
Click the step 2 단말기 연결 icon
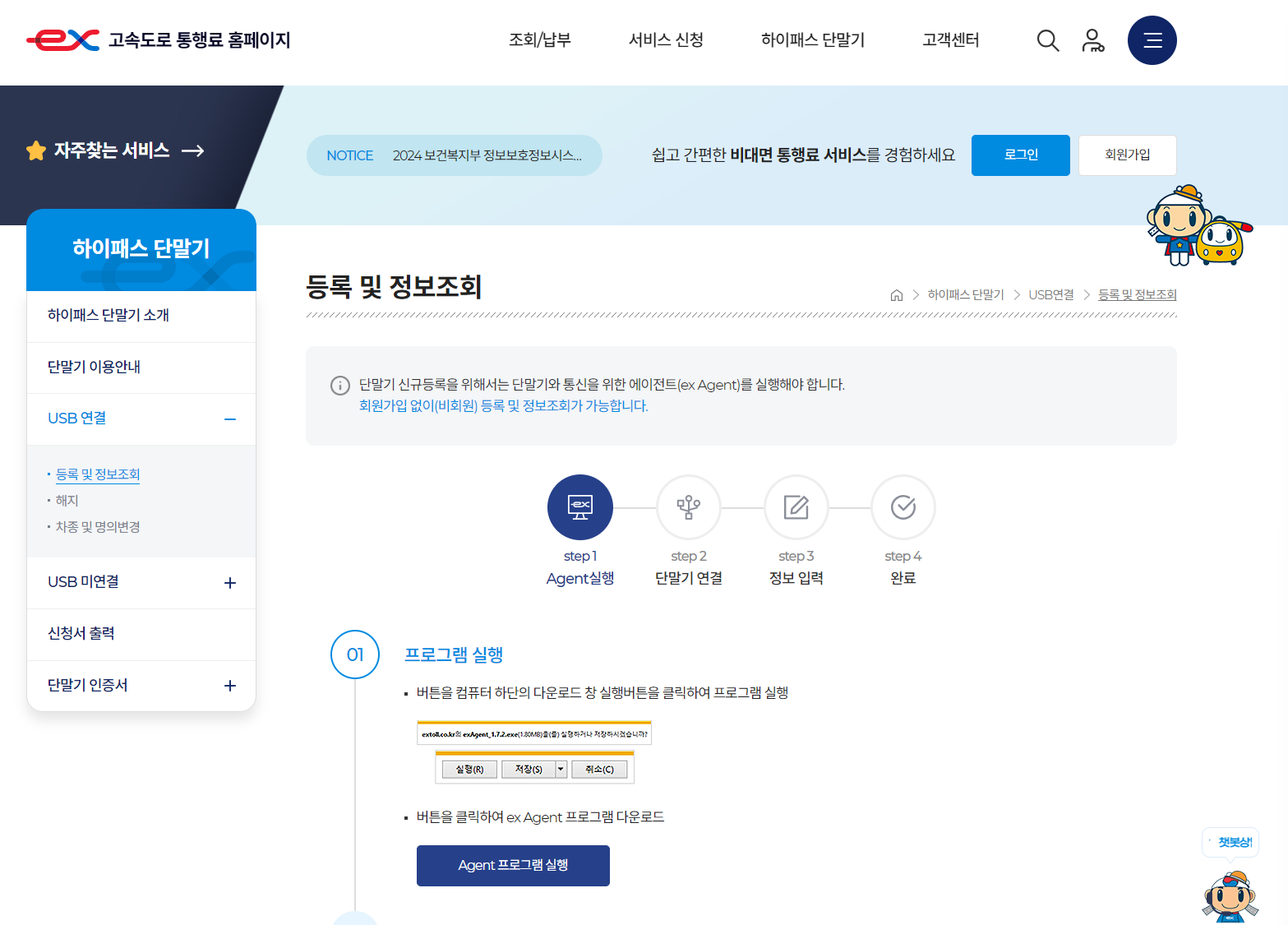(689, 507)
